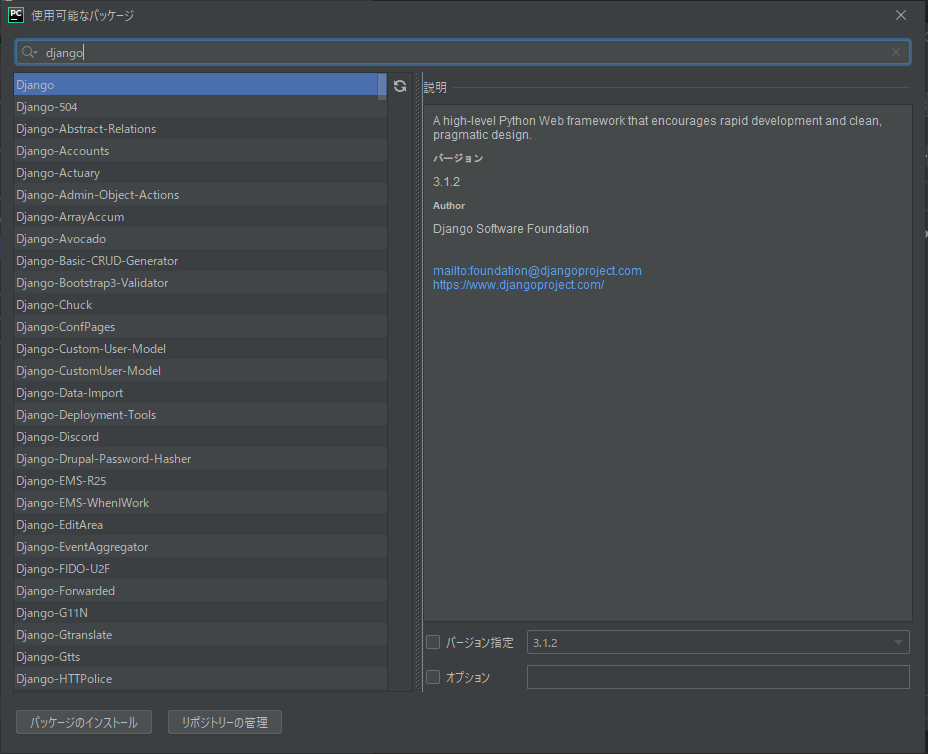Click the version number 3.1.2 text
The height and width of the screenshot is (754, 928).
click(446, 182)
